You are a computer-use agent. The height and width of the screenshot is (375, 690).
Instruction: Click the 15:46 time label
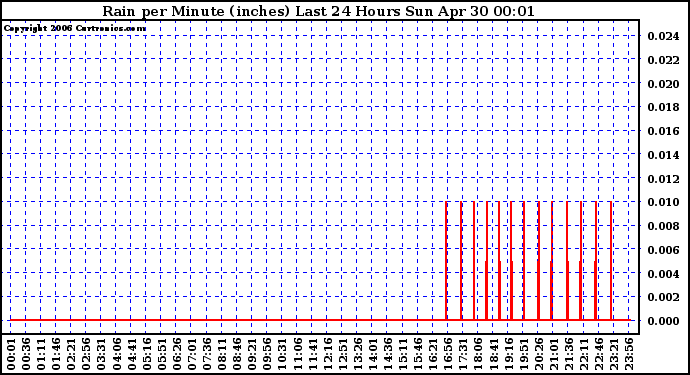tap(418, 354)
